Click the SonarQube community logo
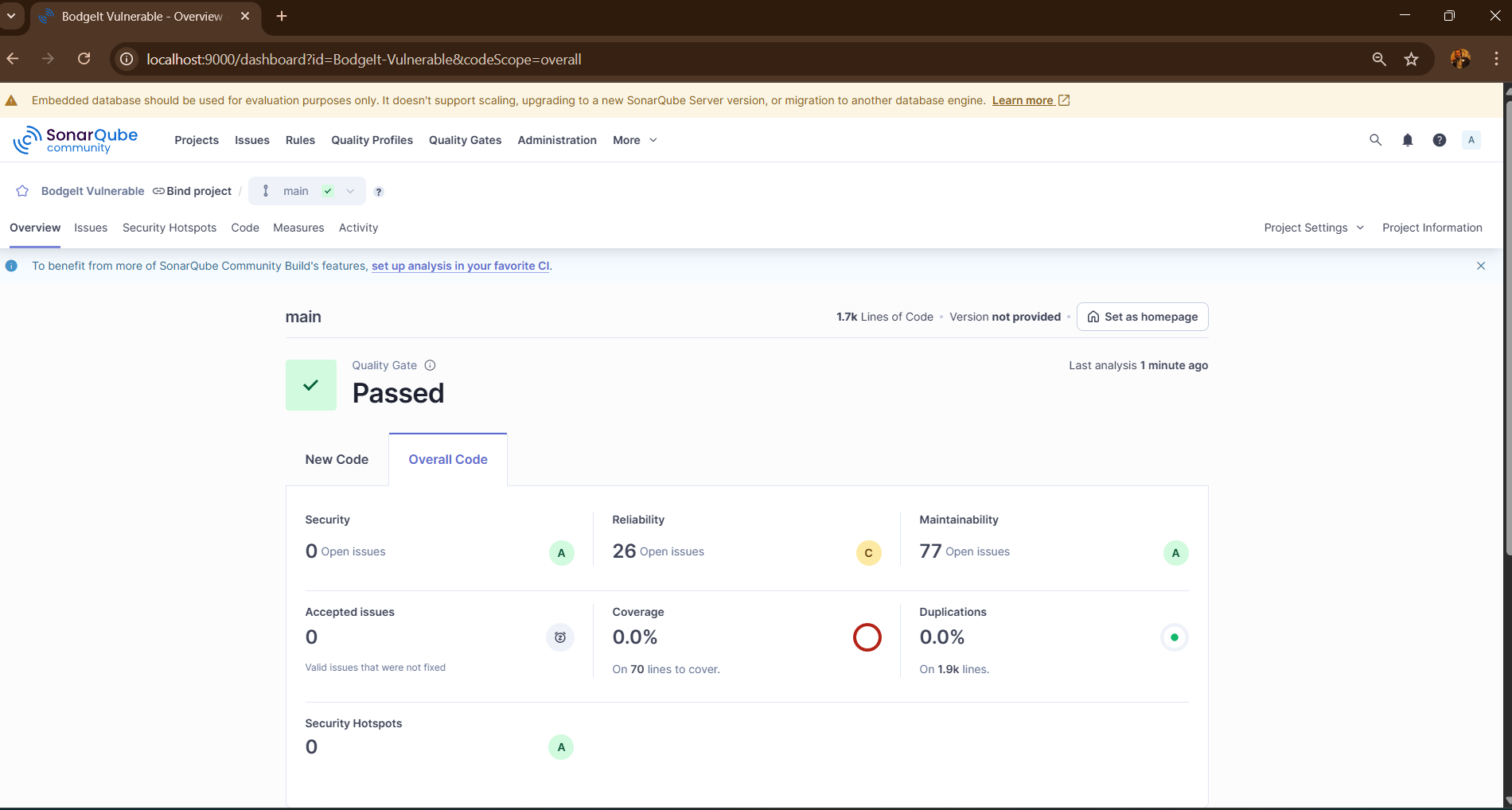The width and height of the screenshot is (1512, 810). [x=76, y=140]
